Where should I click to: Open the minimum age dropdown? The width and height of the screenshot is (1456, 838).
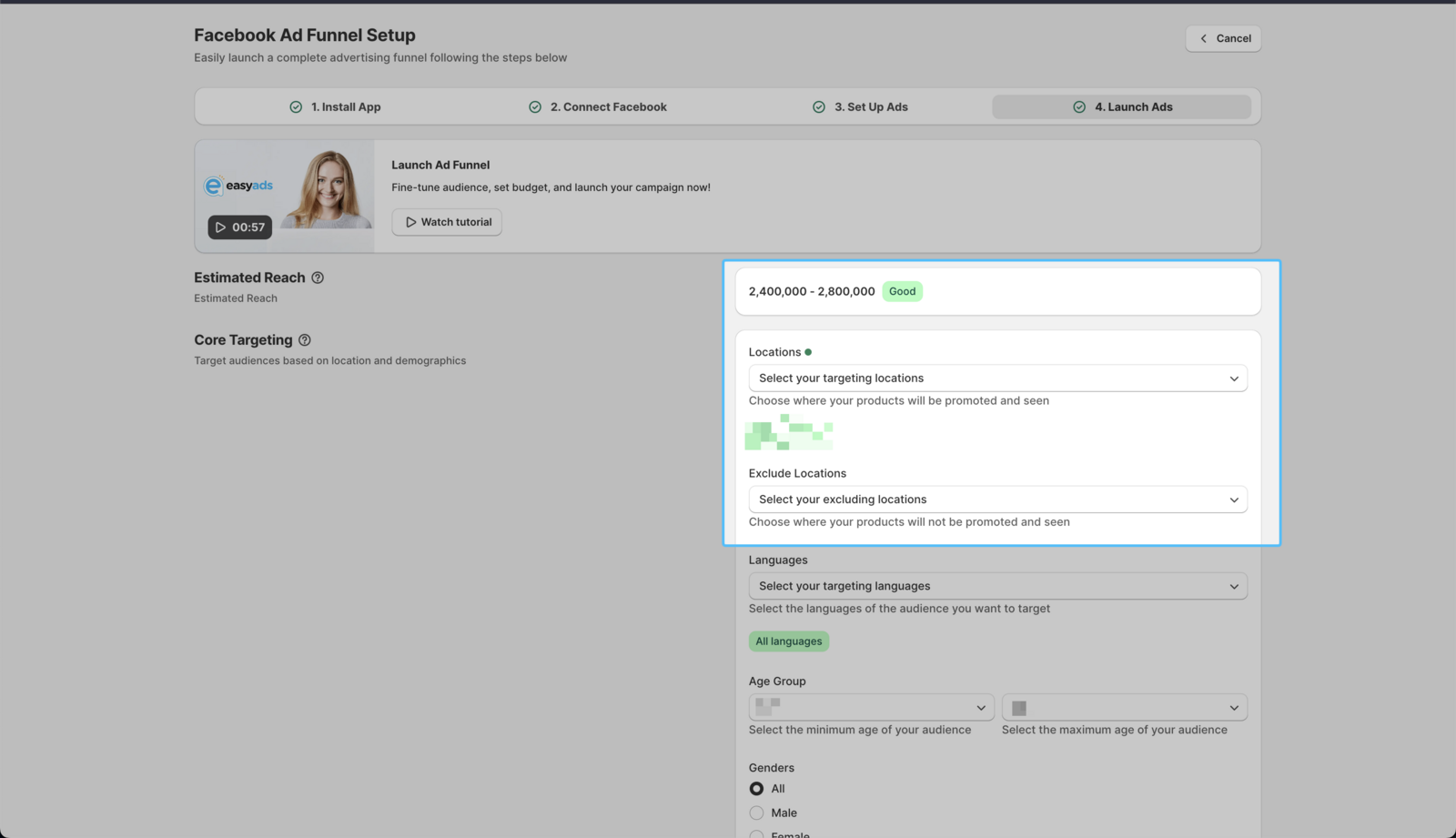click(x=871, y=708)
